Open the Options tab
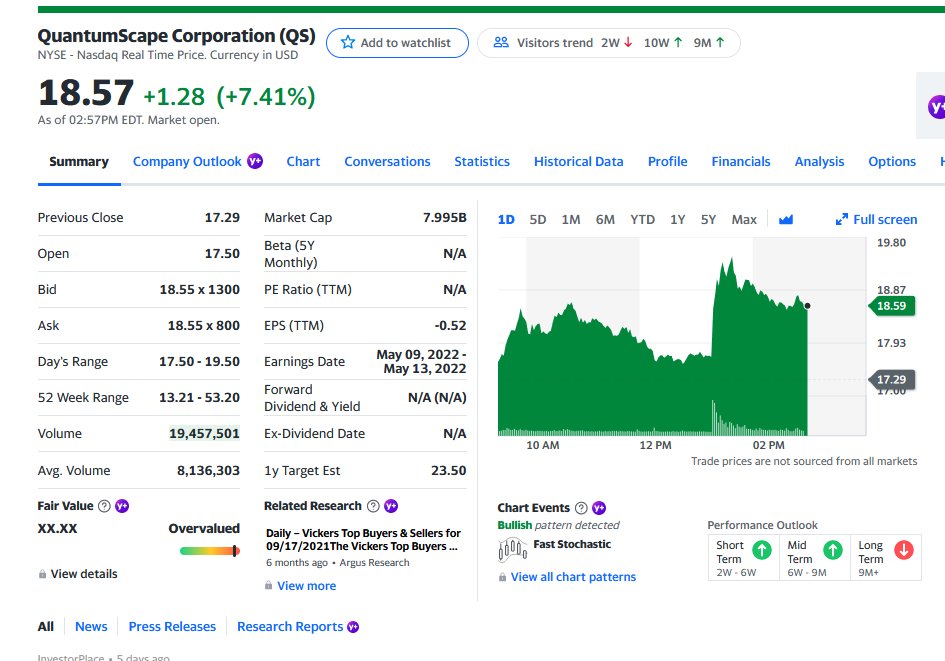The height and width of the screenshot is (661, 945). (x=892, y=161)
